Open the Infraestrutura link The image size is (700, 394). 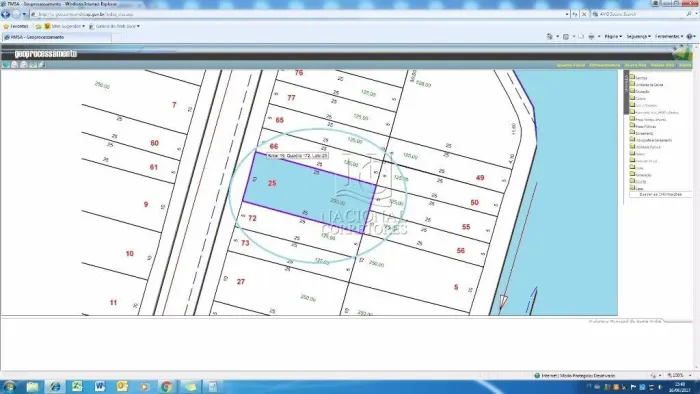point(604,65)
